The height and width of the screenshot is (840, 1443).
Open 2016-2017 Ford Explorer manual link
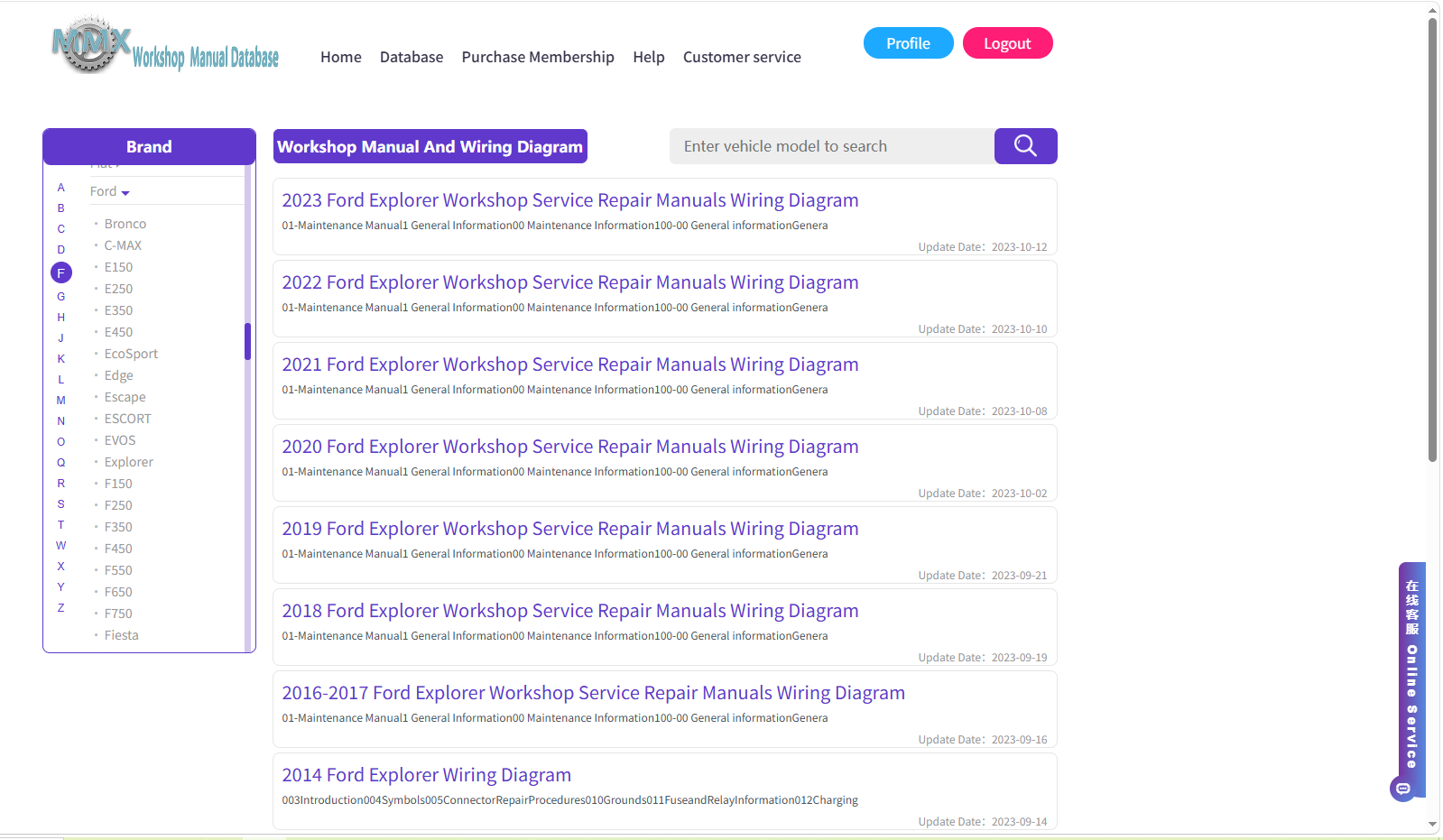pos(594,693)
